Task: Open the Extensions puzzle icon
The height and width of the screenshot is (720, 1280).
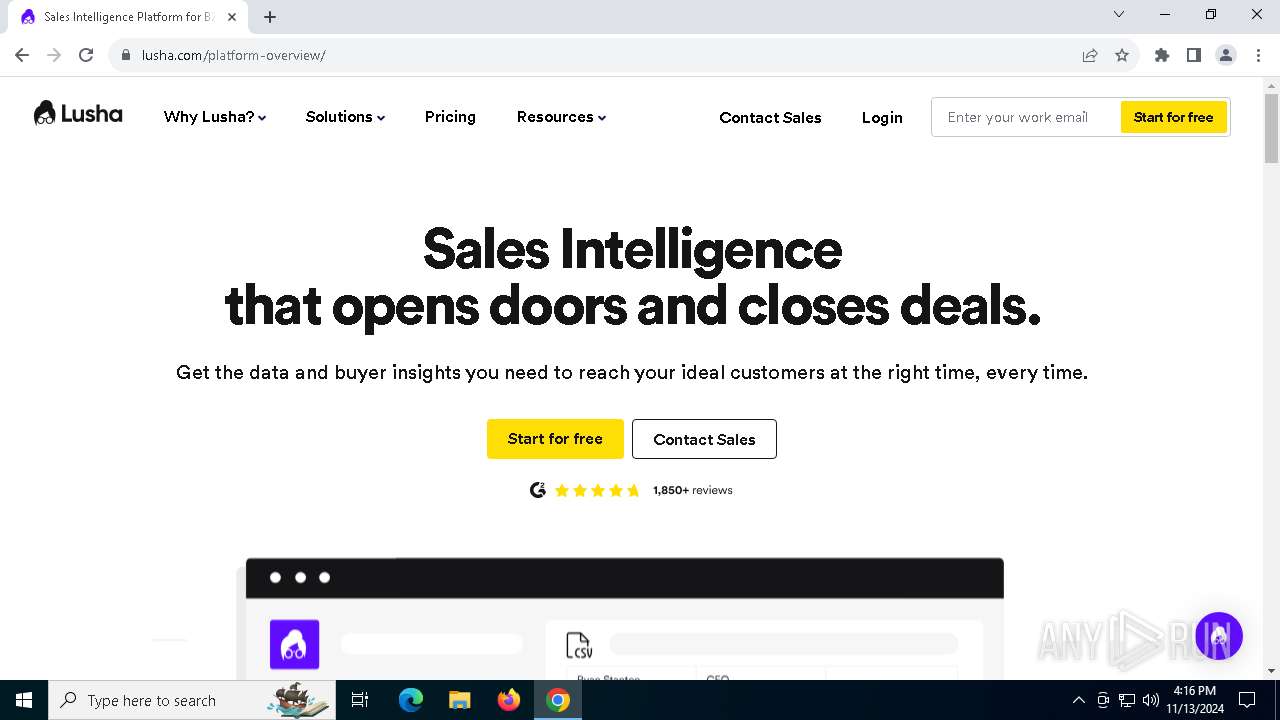Action: 1162,55
